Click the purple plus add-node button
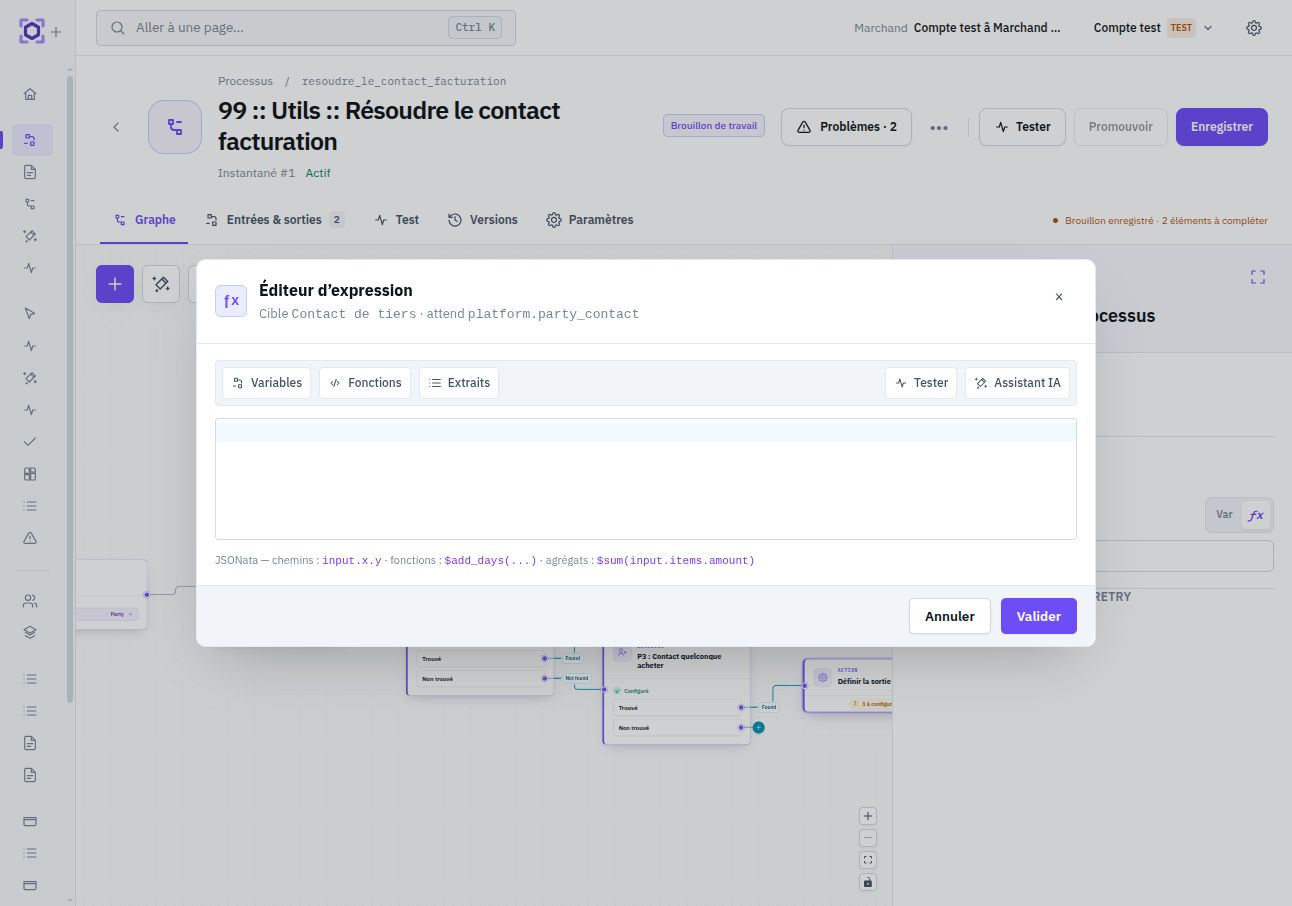1292x906 pixels. [115, 284]
